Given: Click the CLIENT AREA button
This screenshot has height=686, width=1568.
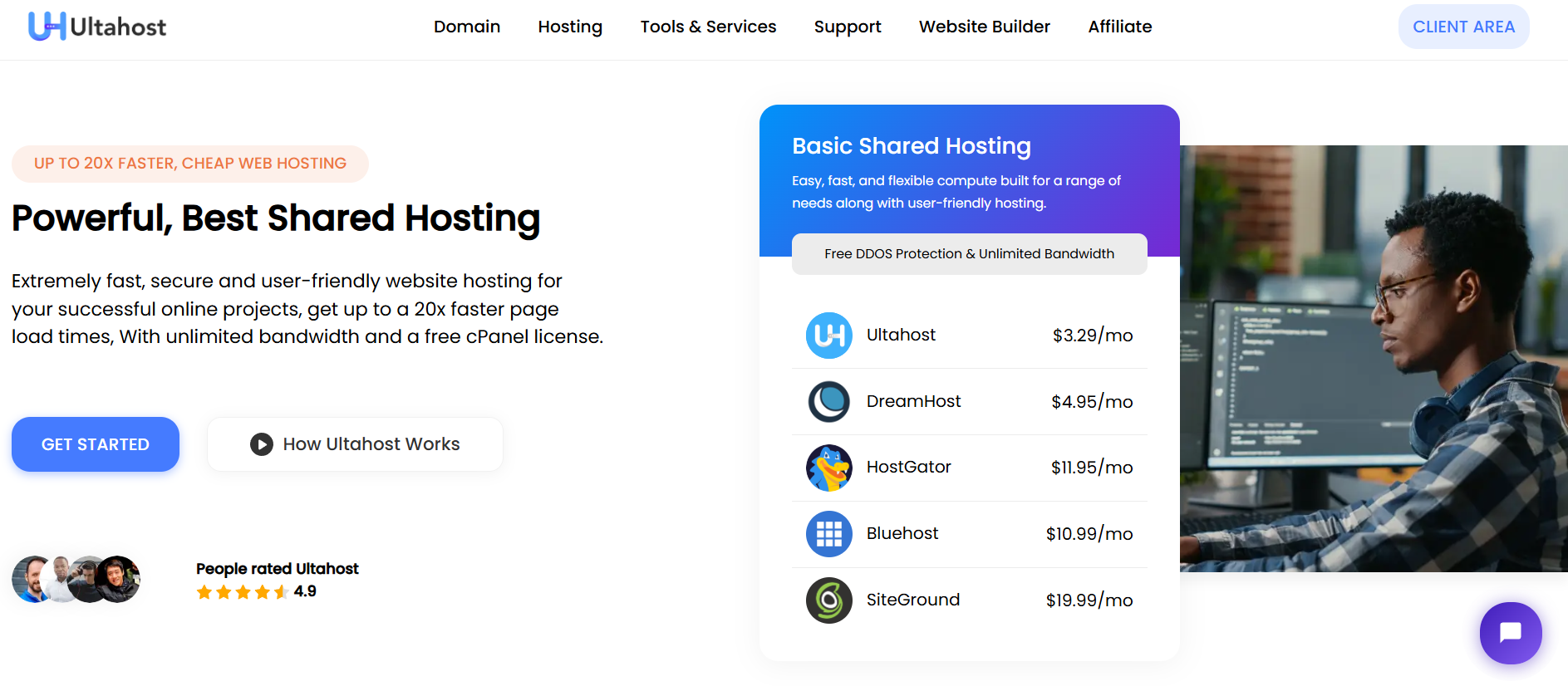Looking at the screenshot, I should (1464, 27).
